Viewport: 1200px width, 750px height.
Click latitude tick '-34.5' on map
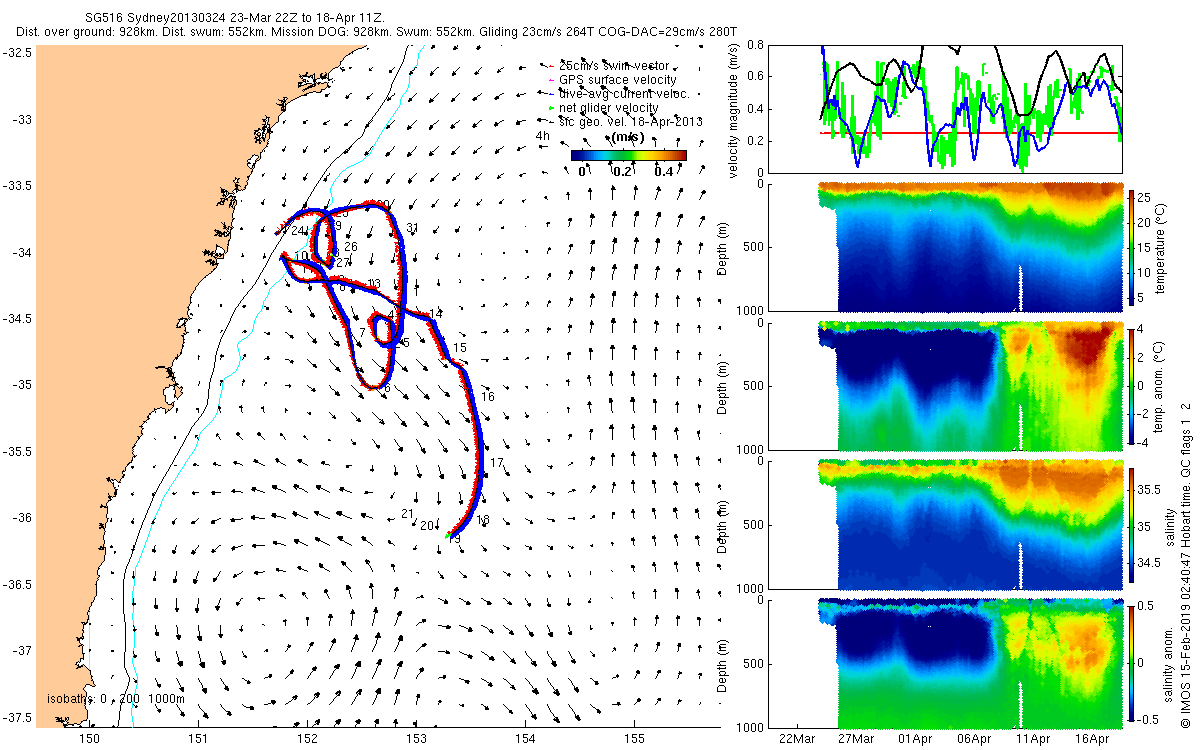(18, 319)
